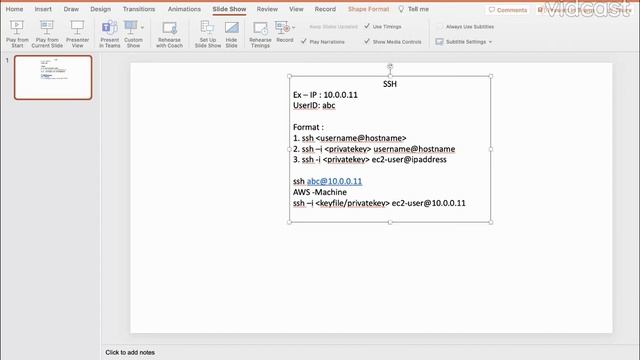
Task: Click Play from Current Slide icon
Action: 47,28
